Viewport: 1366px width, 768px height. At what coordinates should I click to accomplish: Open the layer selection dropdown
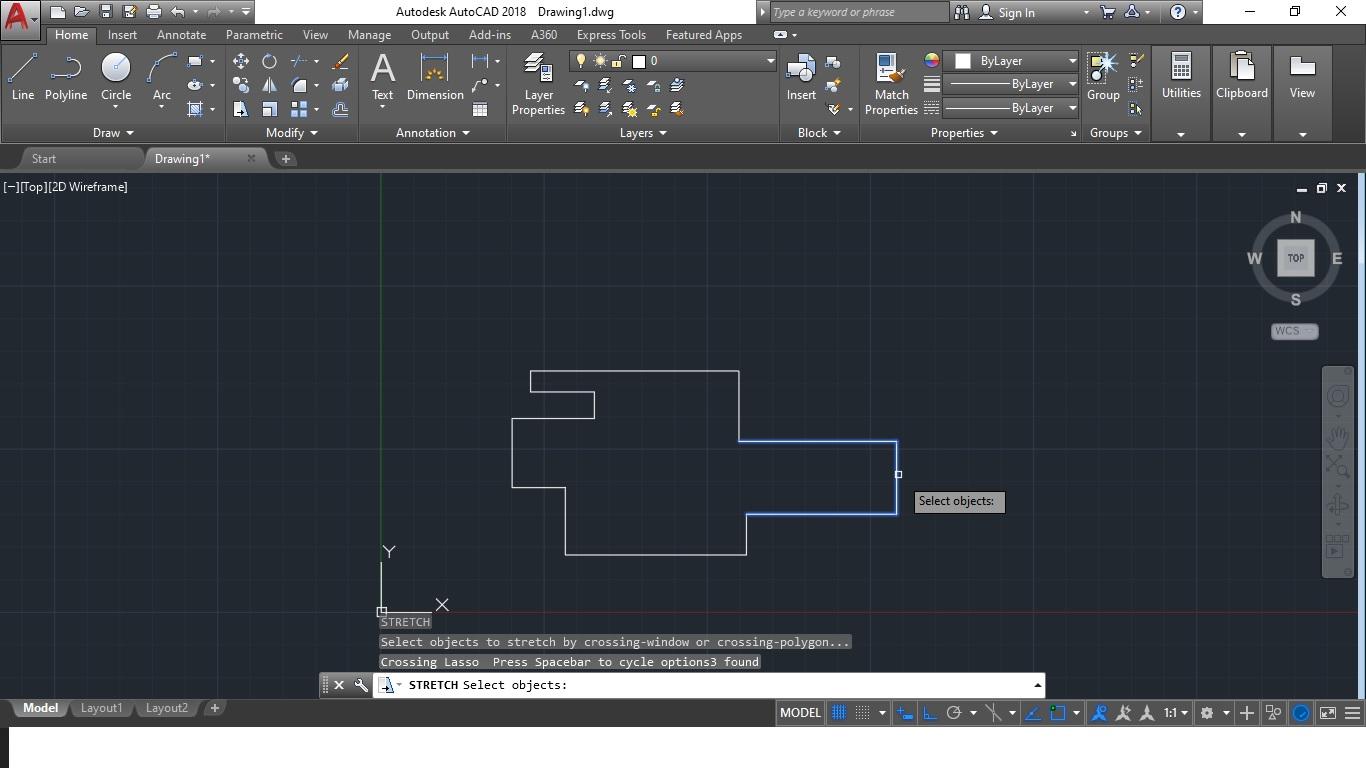tap(673, 61)
